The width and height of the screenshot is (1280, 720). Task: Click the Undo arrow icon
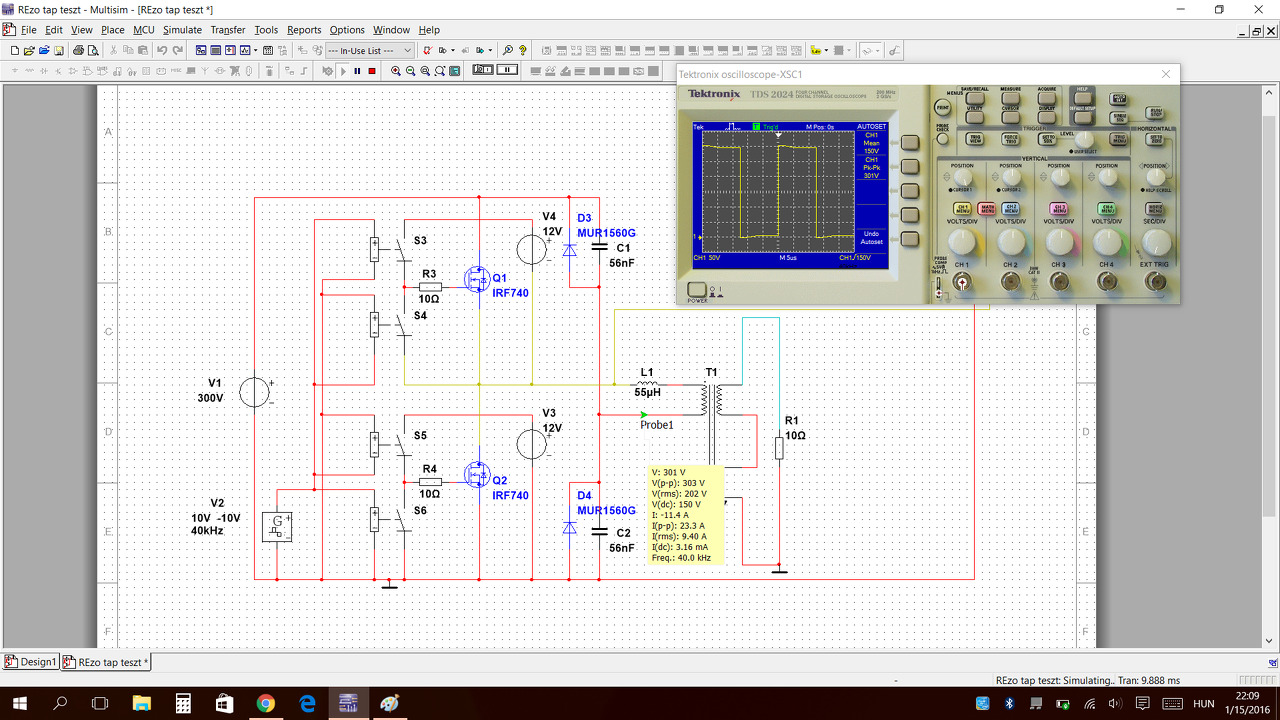pos(162,50)
